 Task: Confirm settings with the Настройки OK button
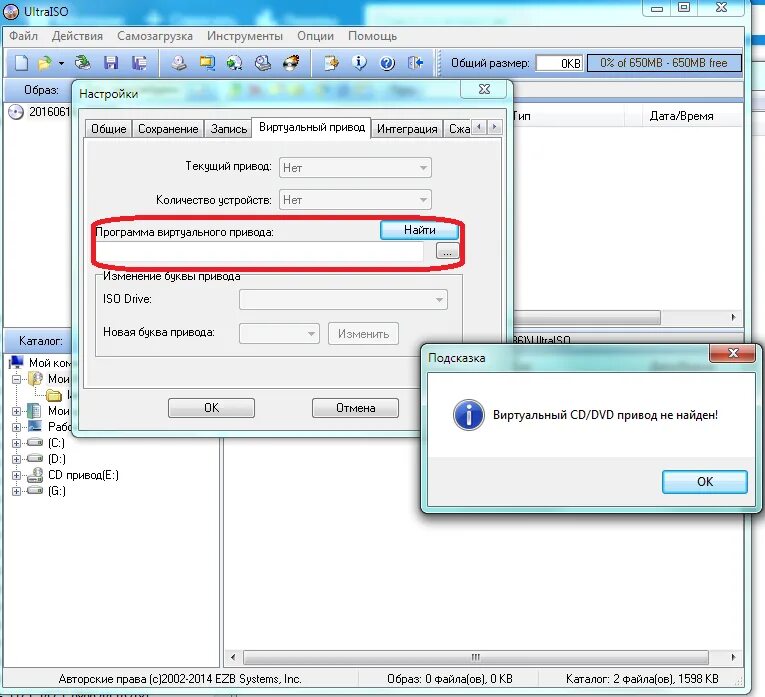pyautogui.click(x=211, y=408)
